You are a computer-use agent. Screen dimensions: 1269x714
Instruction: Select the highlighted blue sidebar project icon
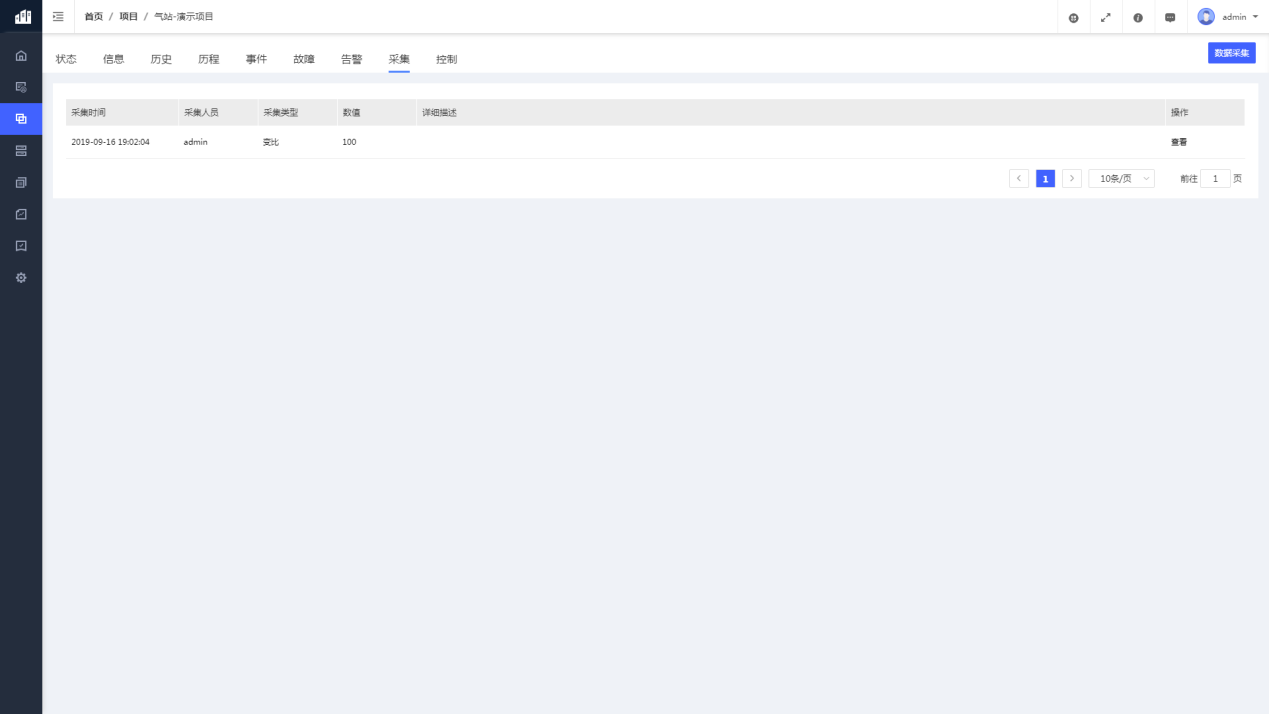tap(21, 119)
